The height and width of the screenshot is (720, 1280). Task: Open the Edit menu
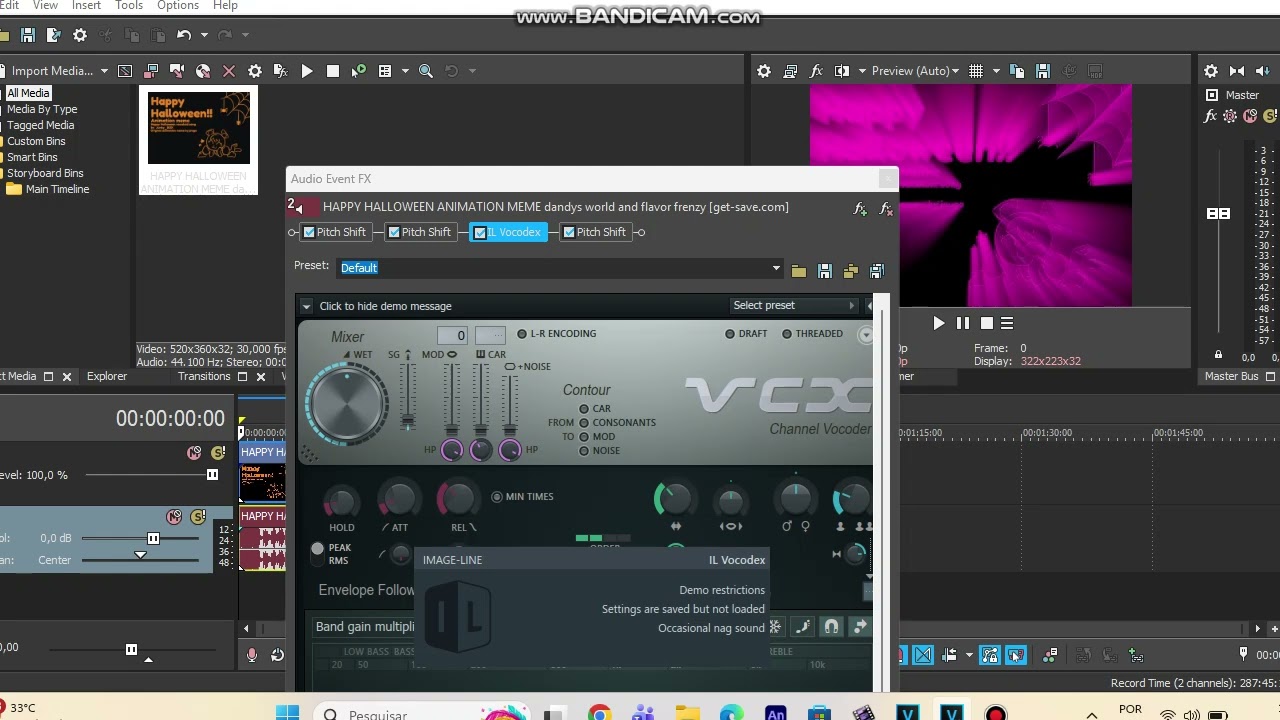[9, 6]
